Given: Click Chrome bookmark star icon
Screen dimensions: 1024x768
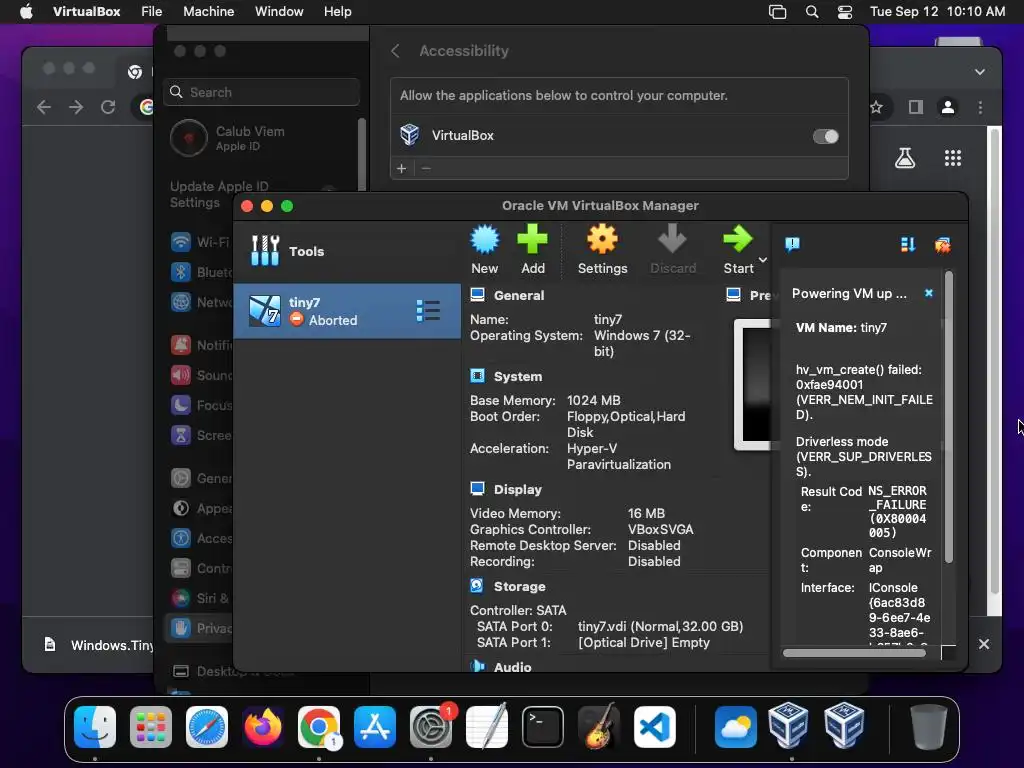Looking at the screenshot, I should coord(876,107).
